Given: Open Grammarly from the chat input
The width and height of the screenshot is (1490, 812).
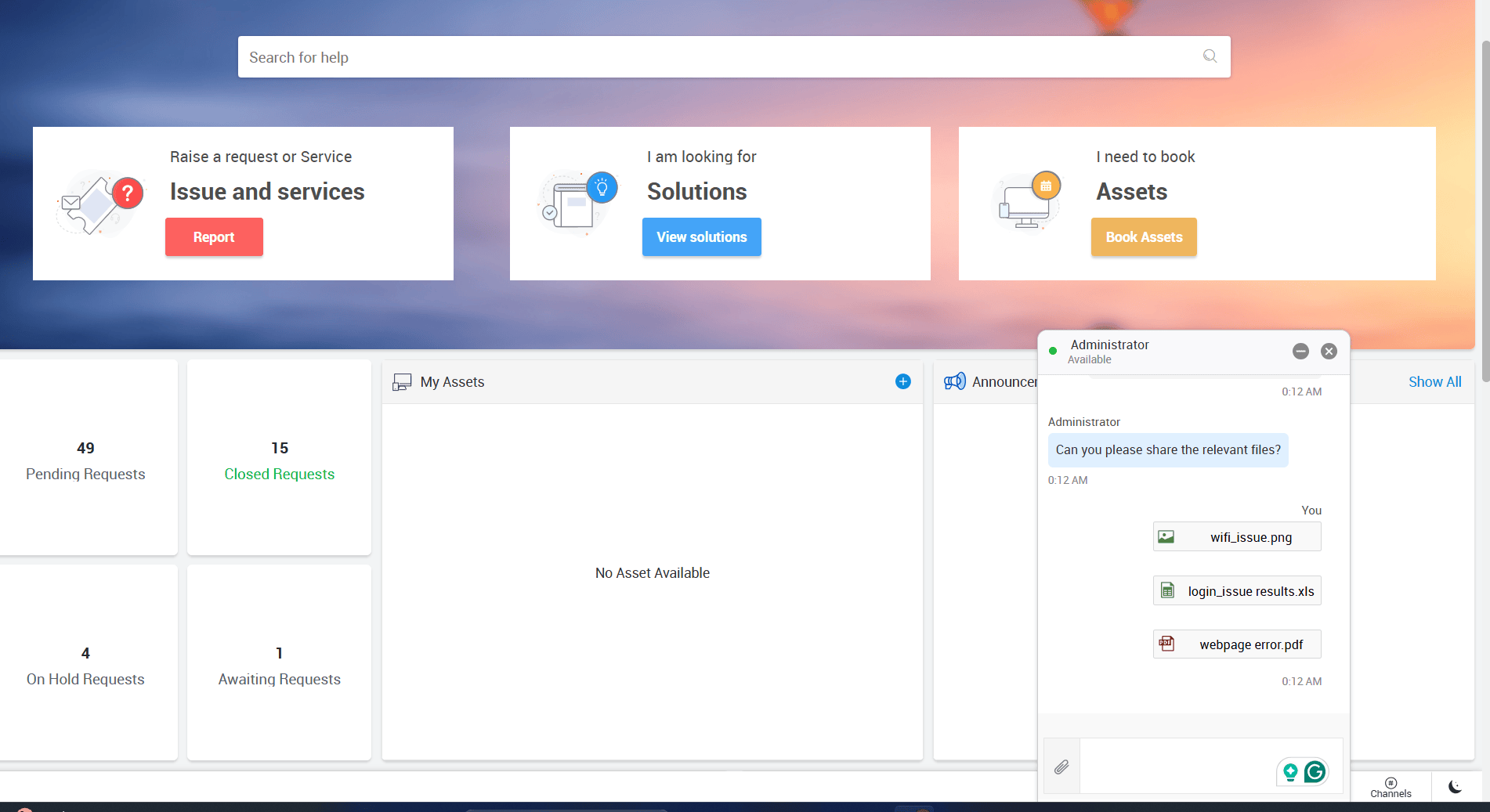Looking at the screenshot, I should [x=1315, y=771].
